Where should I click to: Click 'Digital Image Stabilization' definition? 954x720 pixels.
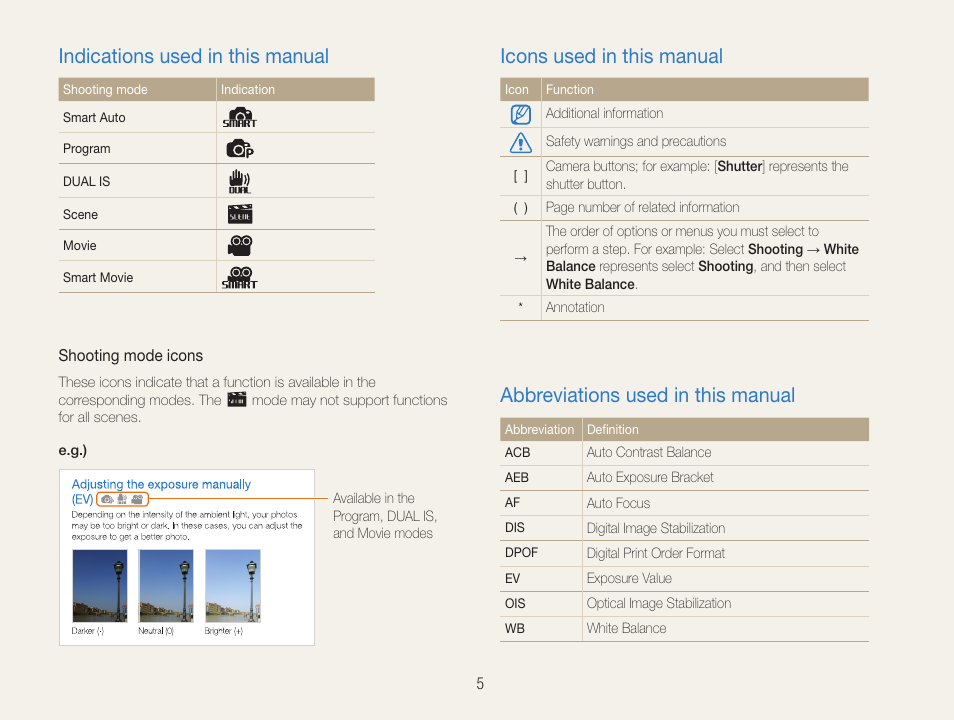[x=656, y=528]
